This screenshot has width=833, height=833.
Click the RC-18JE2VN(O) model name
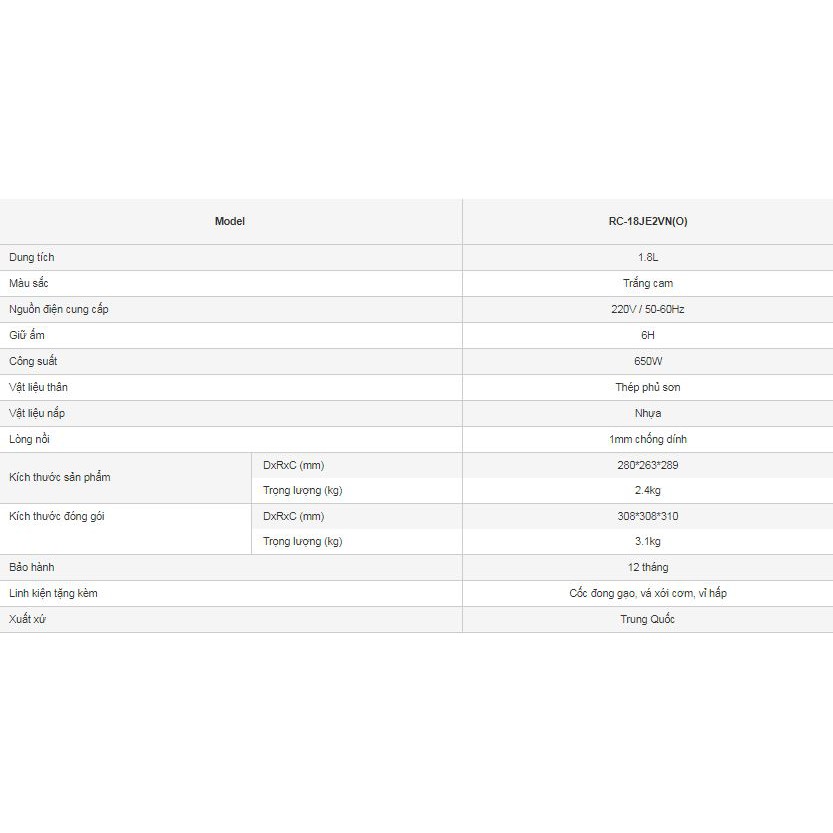pyautogui.click(x=647, y=222)
